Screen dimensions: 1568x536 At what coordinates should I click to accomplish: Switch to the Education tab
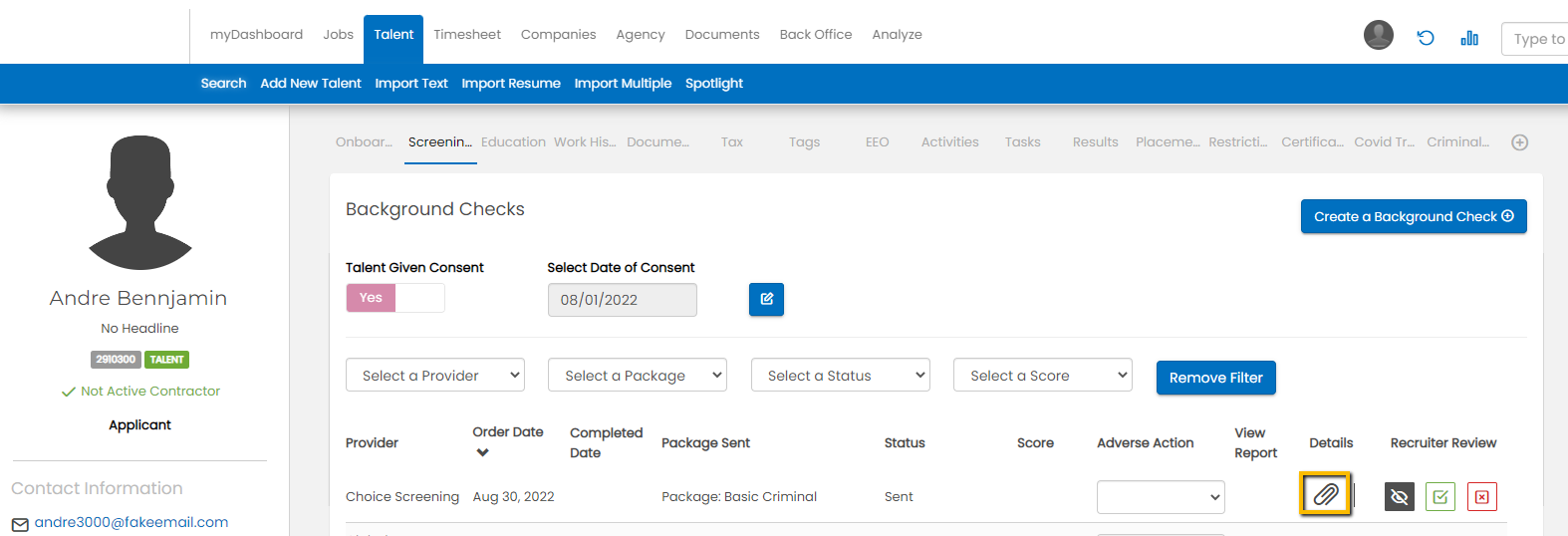tap(513, 142)
